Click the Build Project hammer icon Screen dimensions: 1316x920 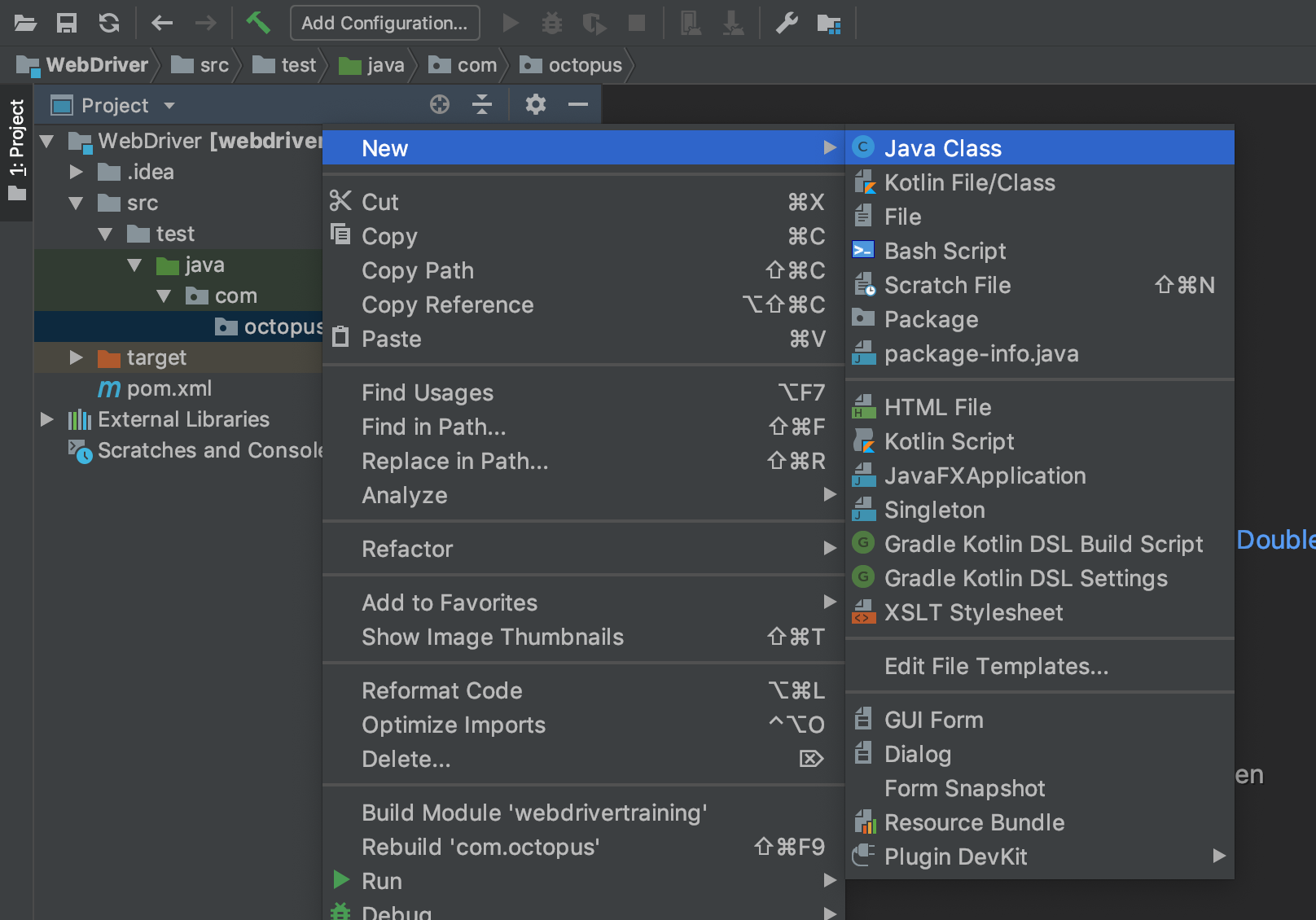(x=257, y=23)
